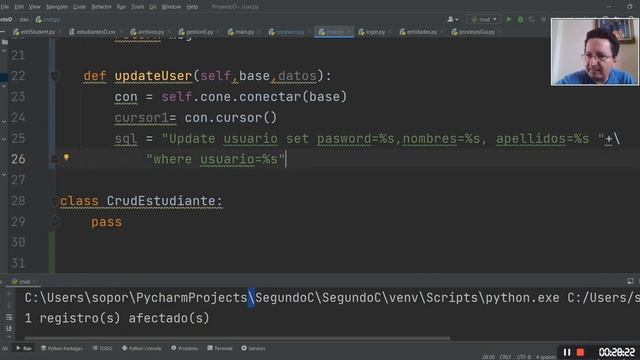Click the Debug bug icon in toolbar
Screen dimensions: 640x360
point(520,19)
